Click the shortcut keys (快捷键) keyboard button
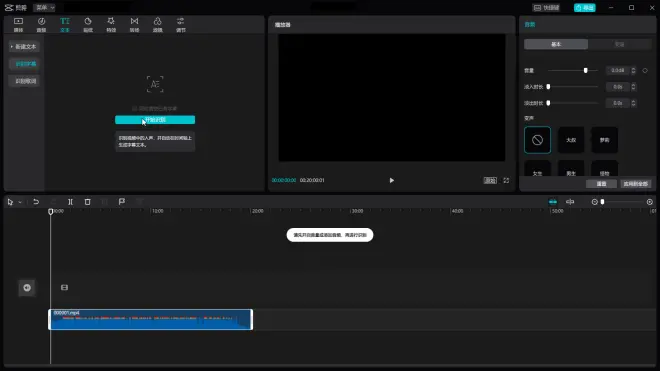 point(546,8)
